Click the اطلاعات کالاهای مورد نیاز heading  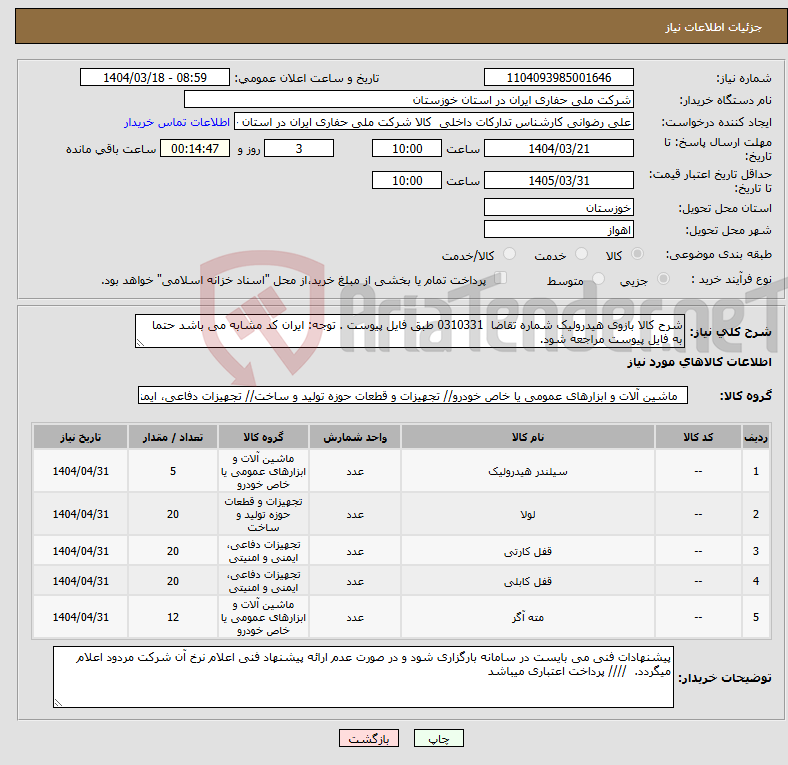click(699, 362)
